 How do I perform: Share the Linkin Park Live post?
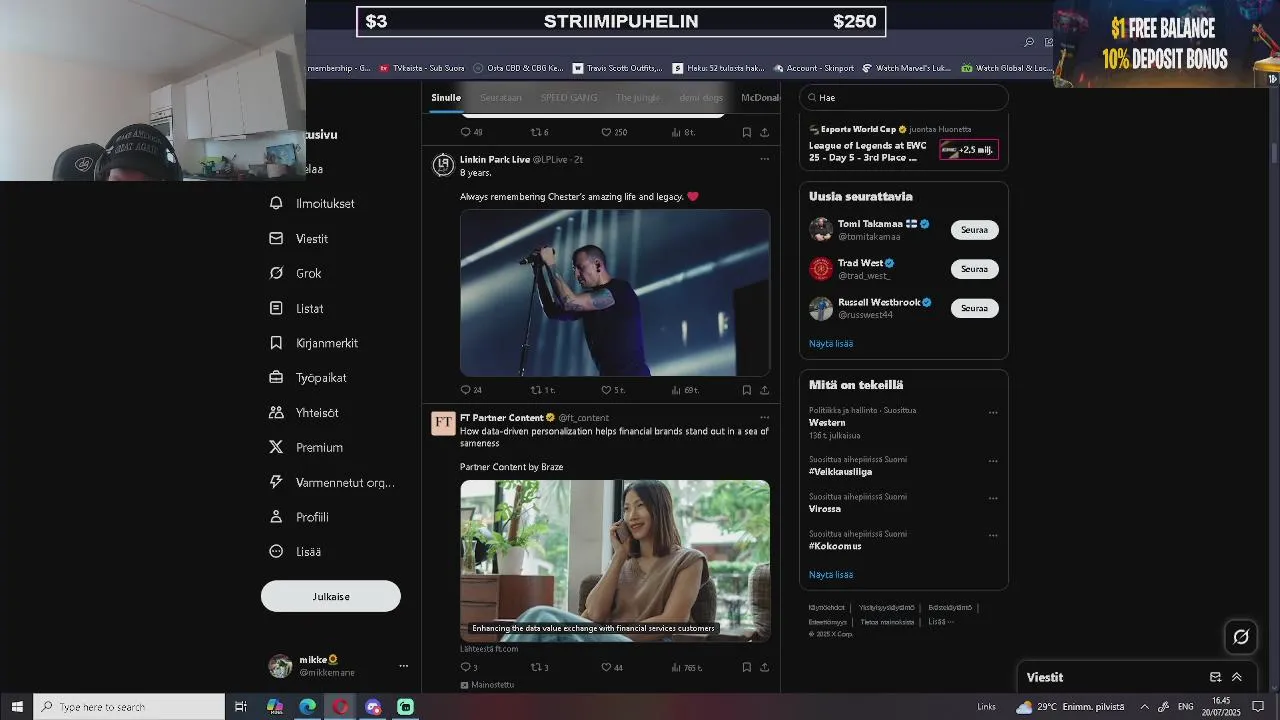click(765, 390)
